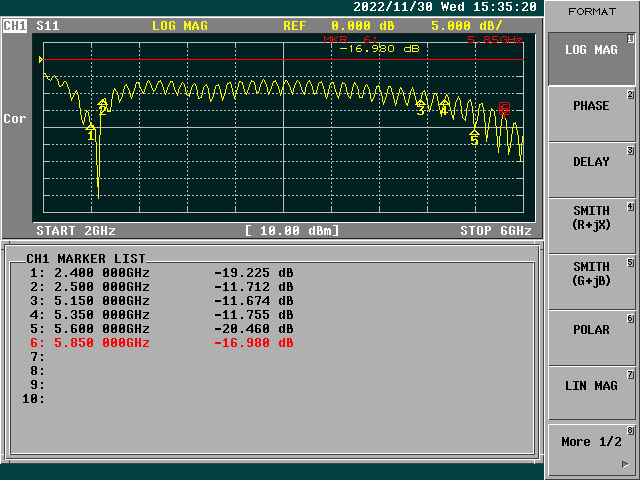Switch to SMITH (G+jB) format
The height and width of the screenshot is (480, 640).
pyautogui.click(x=591, y=282)
